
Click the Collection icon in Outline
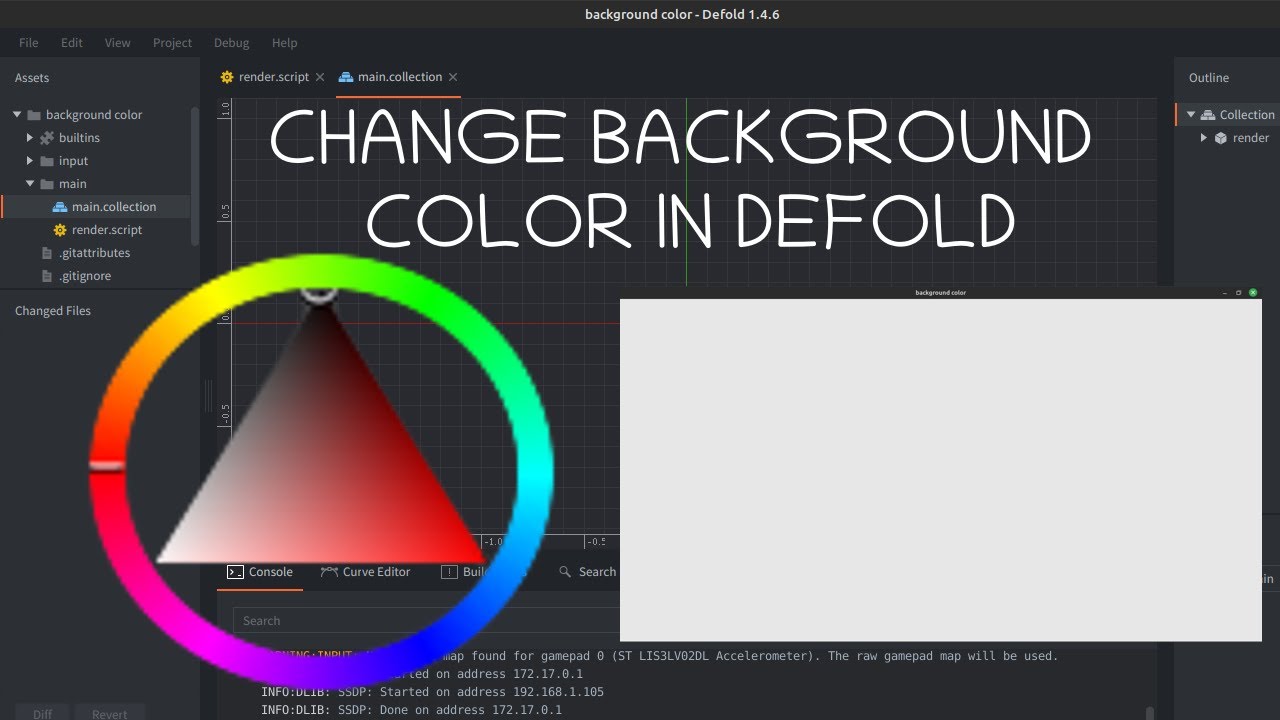1208,115
